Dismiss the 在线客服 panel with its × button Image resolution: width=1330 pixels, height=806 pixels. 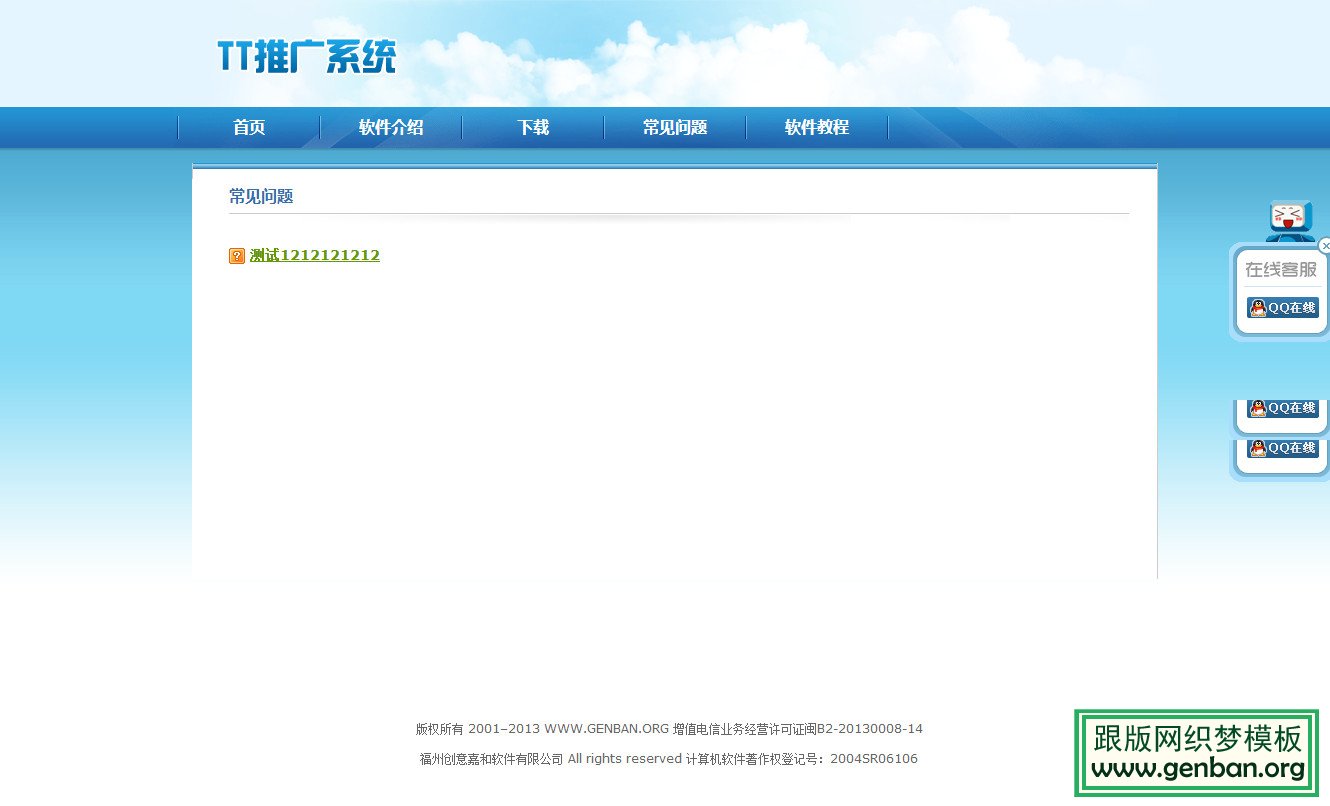pos(1326,245)
